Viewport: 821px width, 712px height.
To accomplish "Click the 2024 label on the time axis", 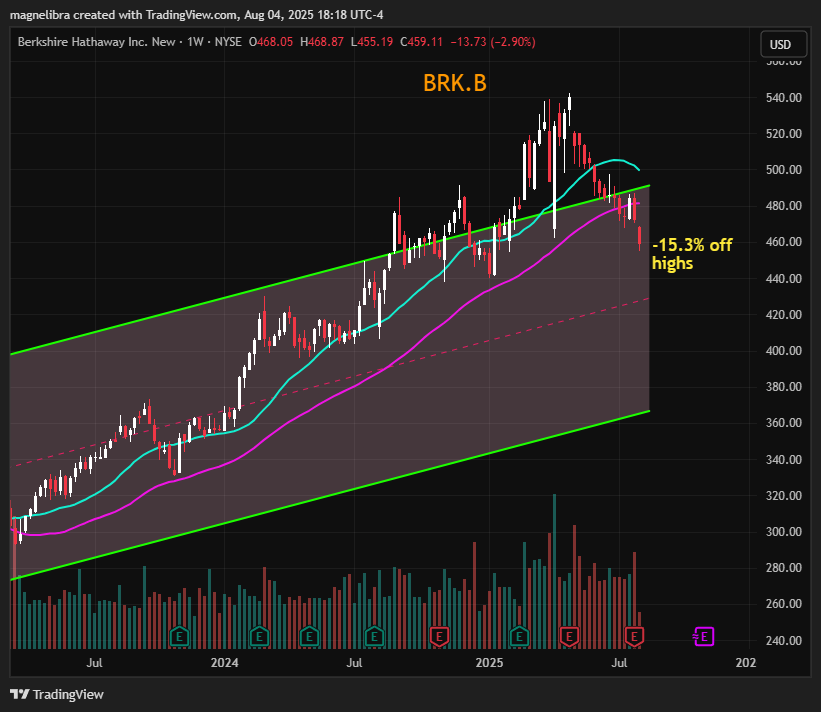I will [x=224, y=663].
